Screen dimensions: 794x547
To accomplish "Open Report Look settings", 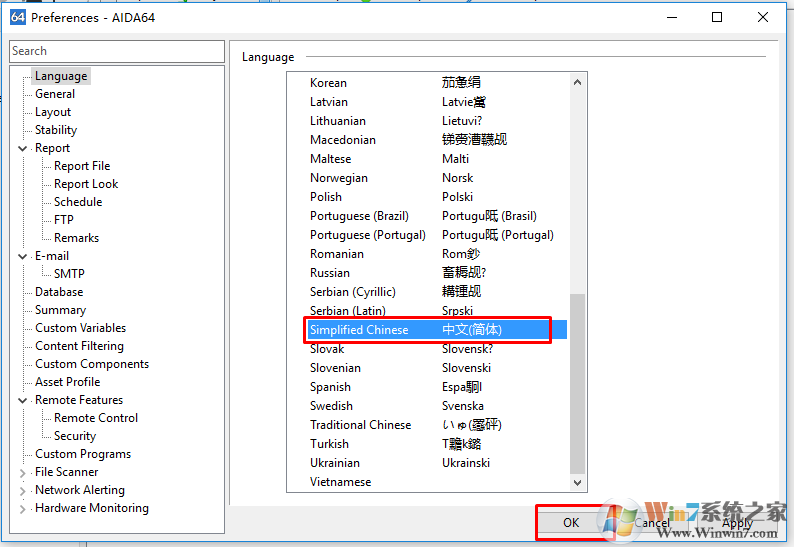I will [x=86, y=184].
